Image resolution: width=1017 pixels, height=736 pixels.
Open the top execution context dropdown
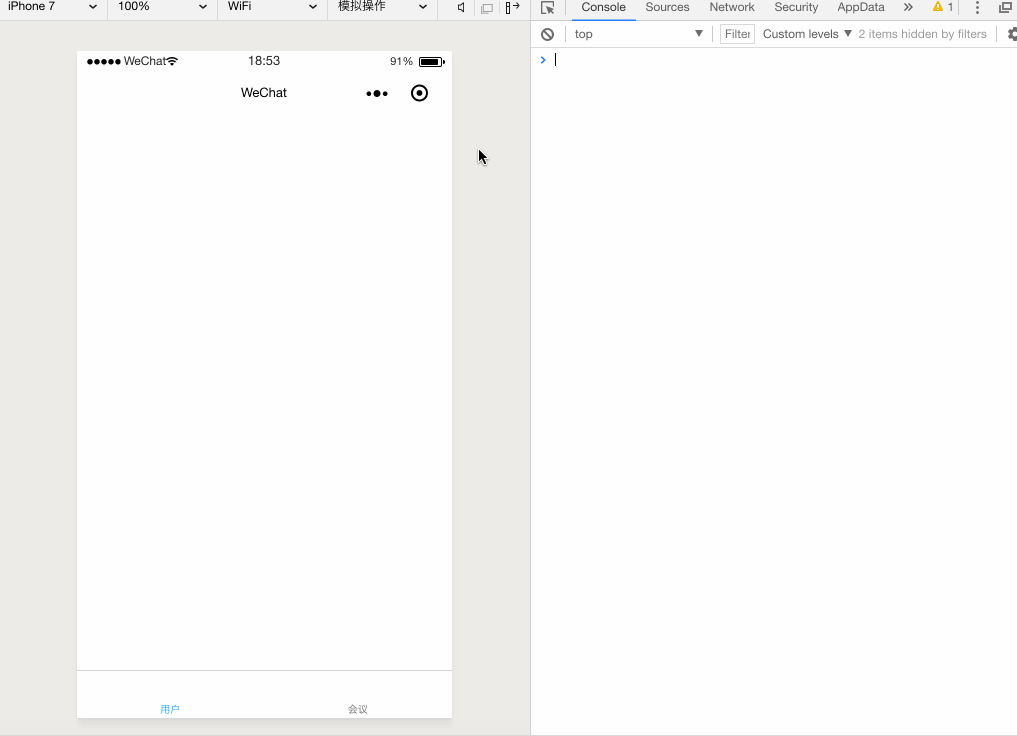click(638, 34)
